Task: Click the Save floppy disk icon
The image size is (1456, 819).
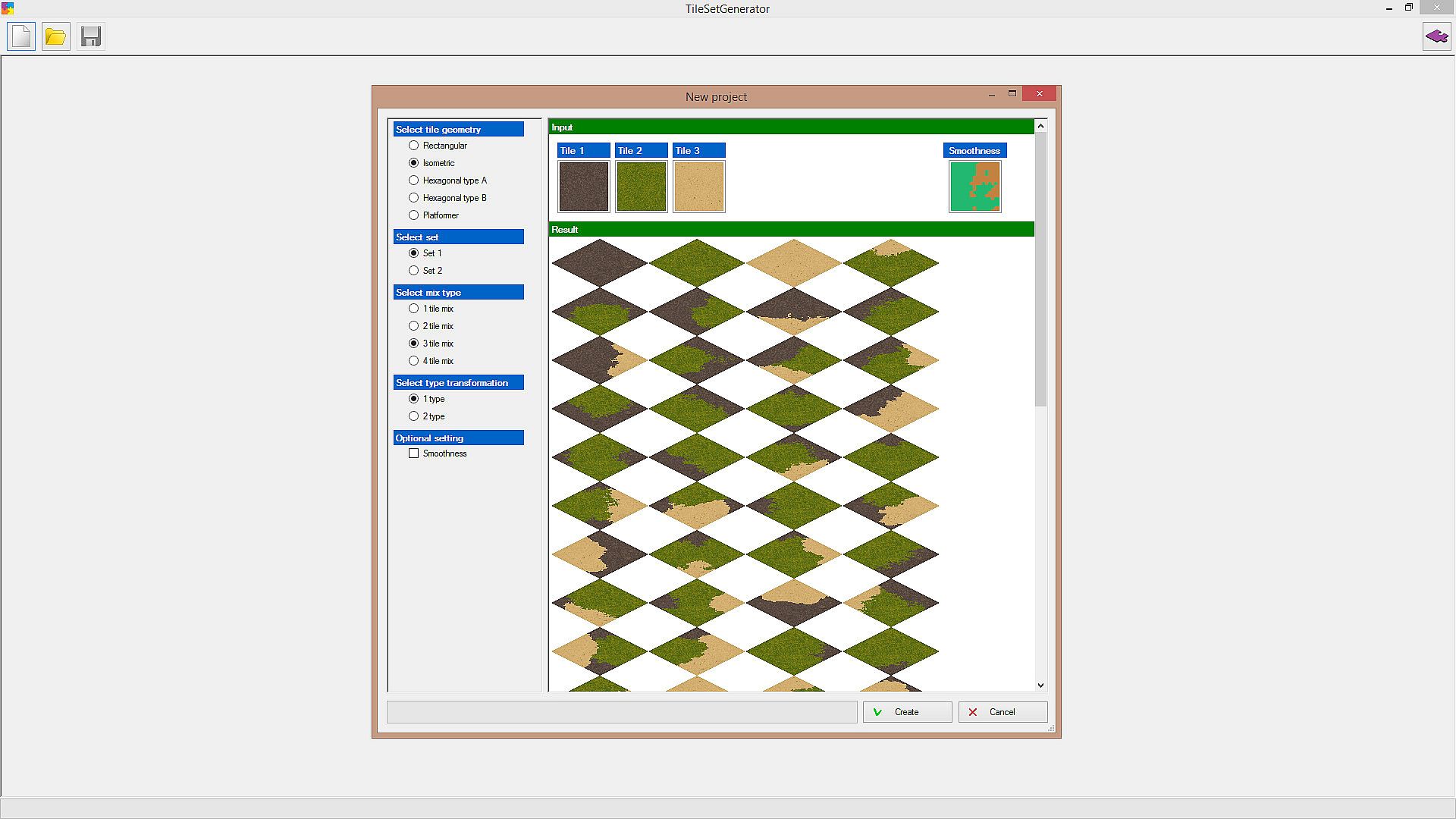Action: pyautogui.click(x=91, y=36)
